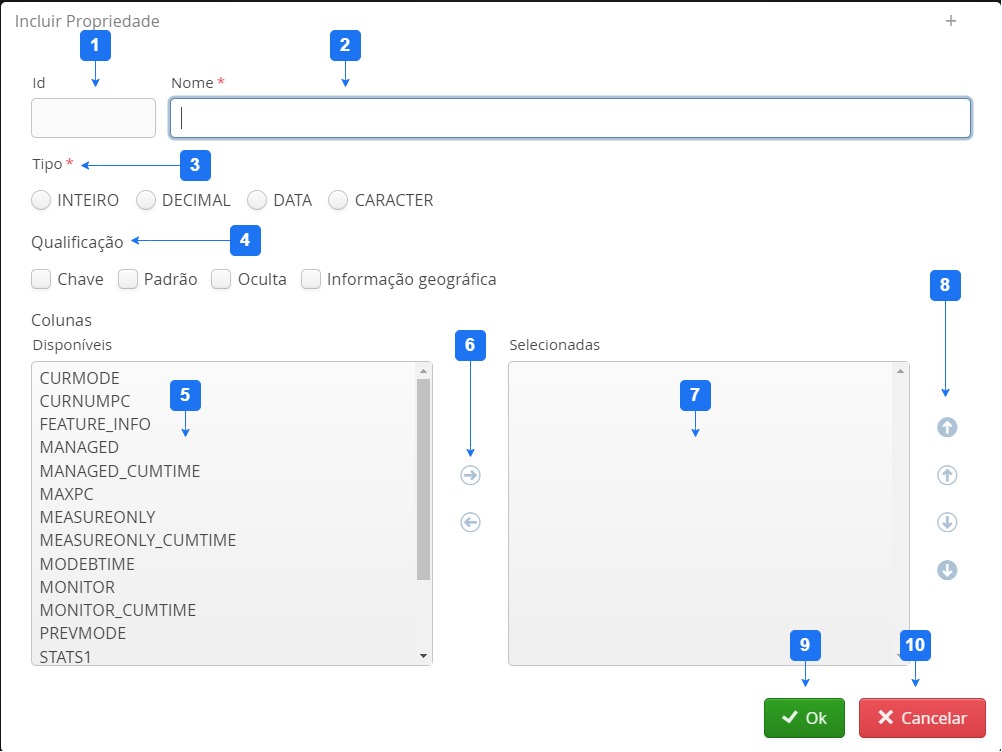Click the move to bottom arrow icon
This screenshot has height=752, width=1002.
tap(947, 570)
